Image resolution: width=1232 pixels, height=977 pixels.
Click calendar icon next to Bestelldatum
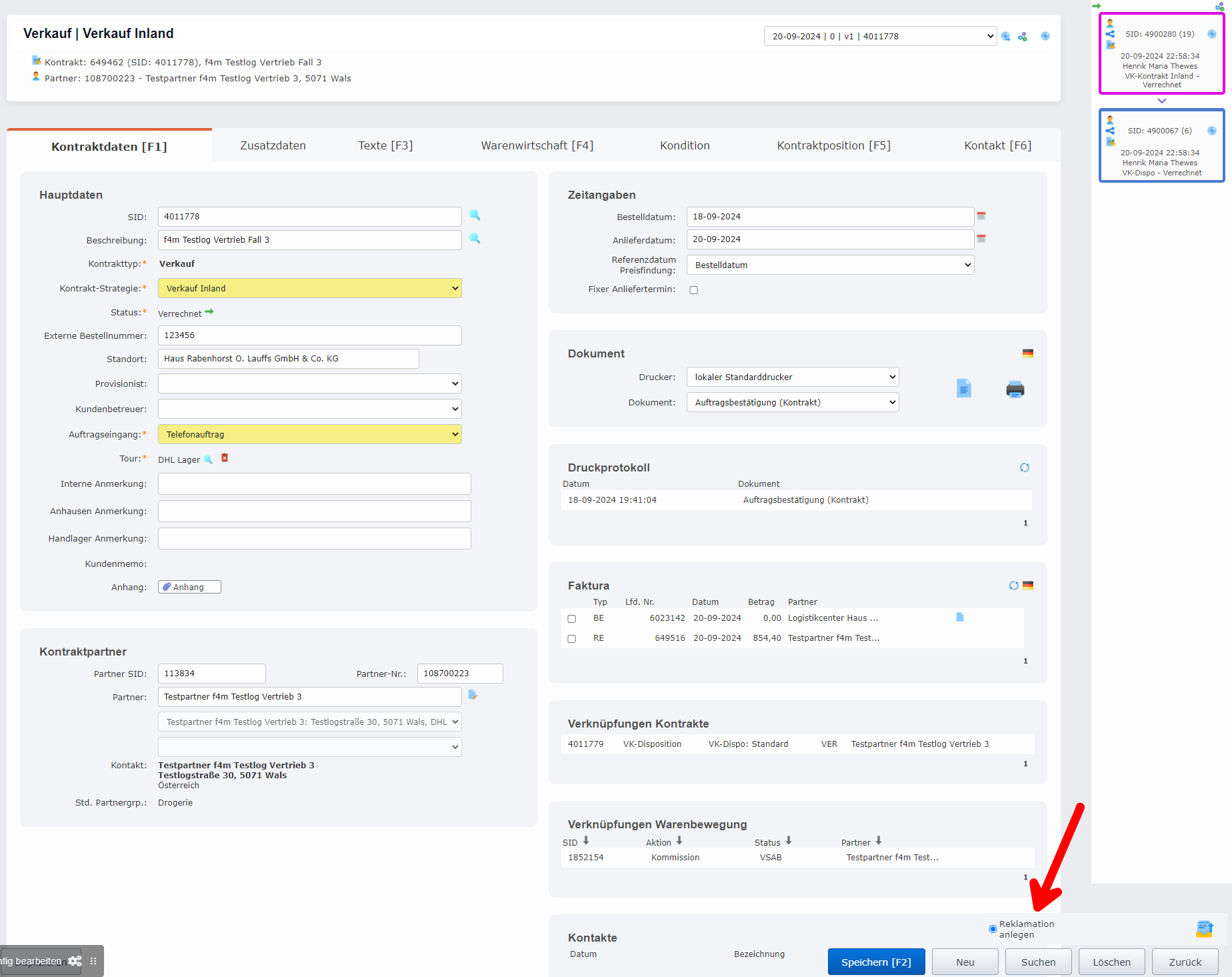click(x=981, y=216)
